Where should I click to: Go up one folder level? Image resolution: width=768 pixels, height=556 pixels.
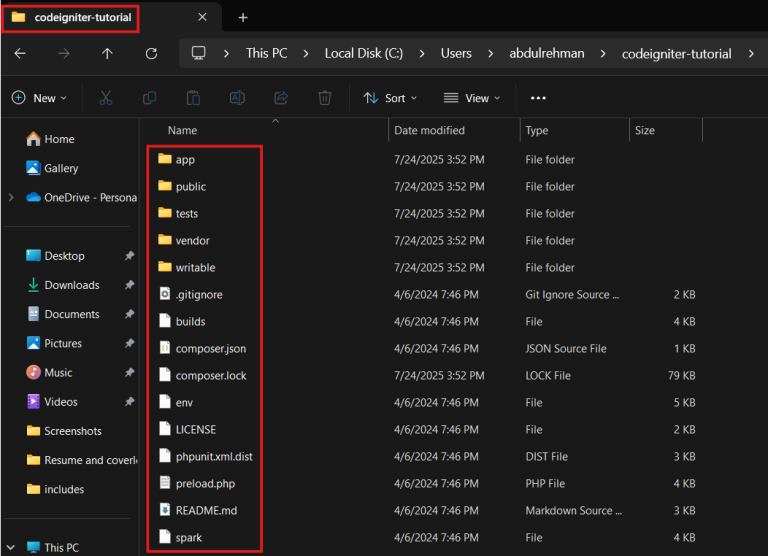tap(107, 53)
